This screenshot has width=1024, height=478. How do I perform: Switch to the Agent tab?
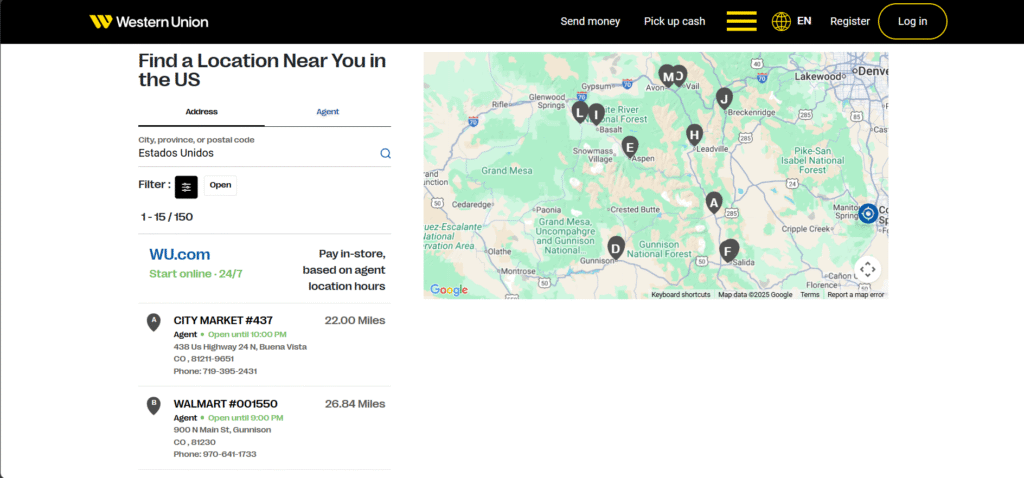pyautogui.click(x=327, y=112)
